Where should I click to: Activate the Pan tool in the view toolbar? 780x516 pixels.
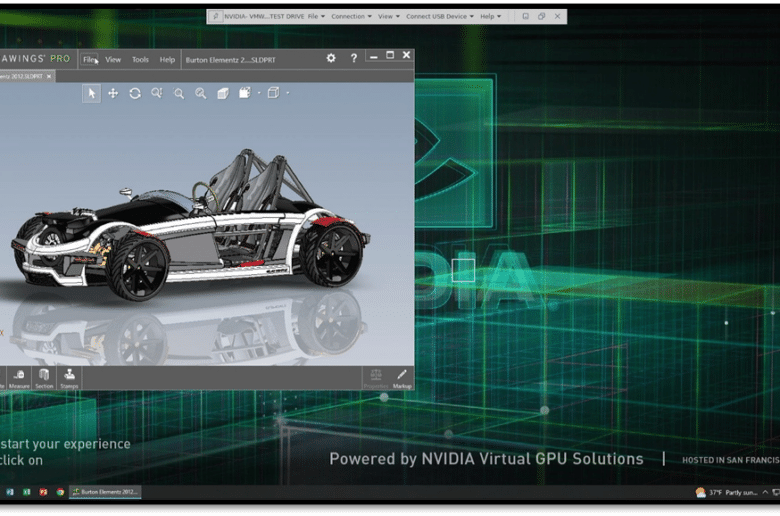[113, 94]
